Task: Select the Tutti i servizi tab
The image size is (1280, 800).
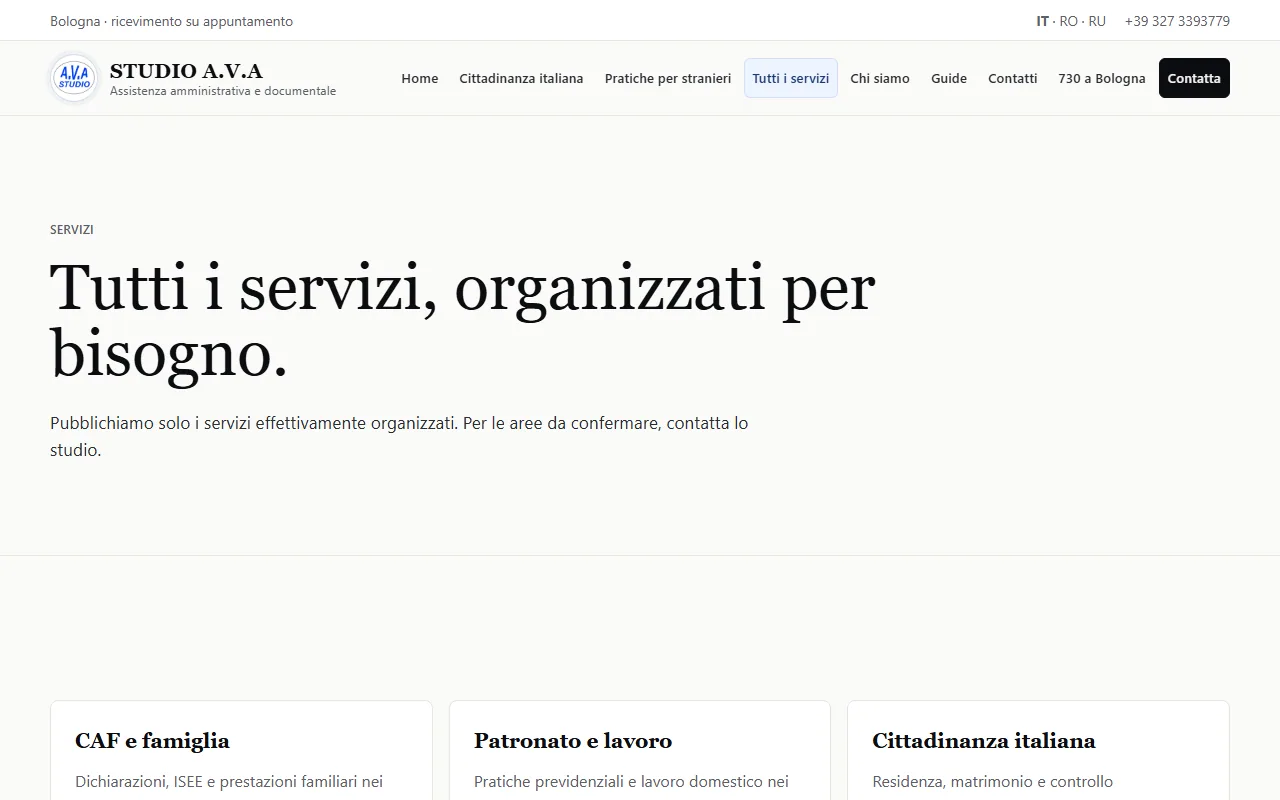Action: (791, 78)
